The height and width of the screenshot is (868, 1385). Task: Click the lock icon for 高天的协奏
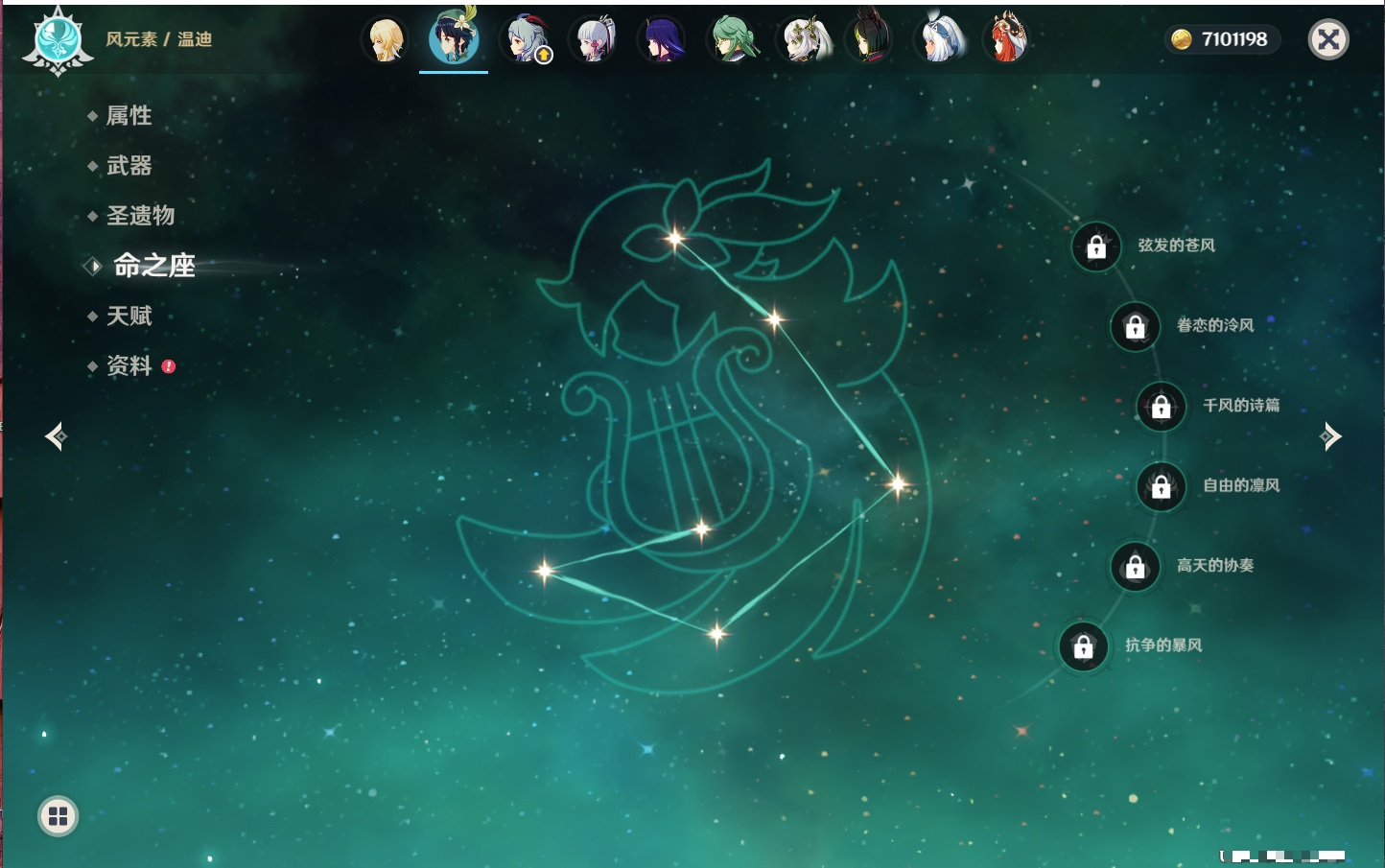(x=1136, y=567)
